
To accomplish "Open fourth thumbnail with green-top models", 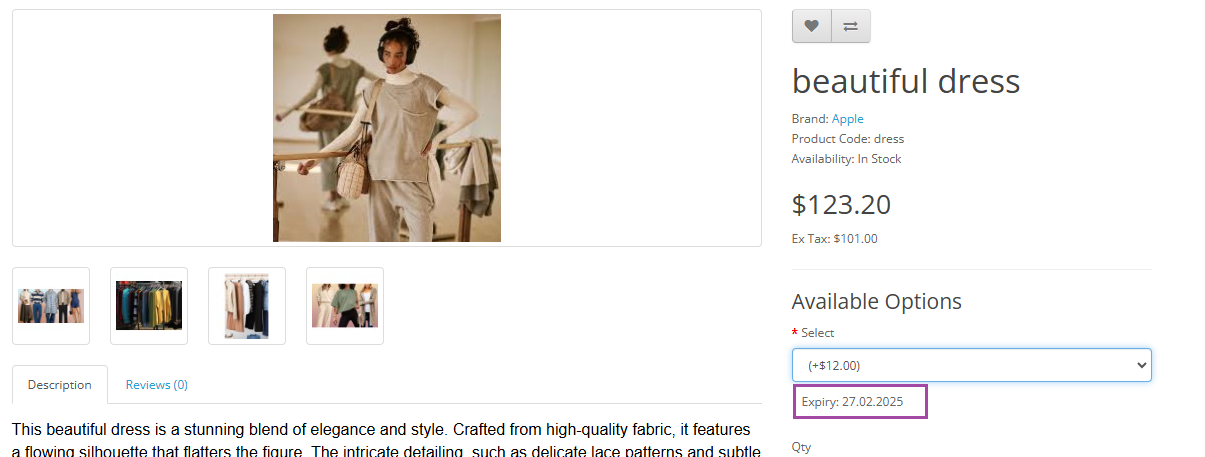I will coord(345,306).
